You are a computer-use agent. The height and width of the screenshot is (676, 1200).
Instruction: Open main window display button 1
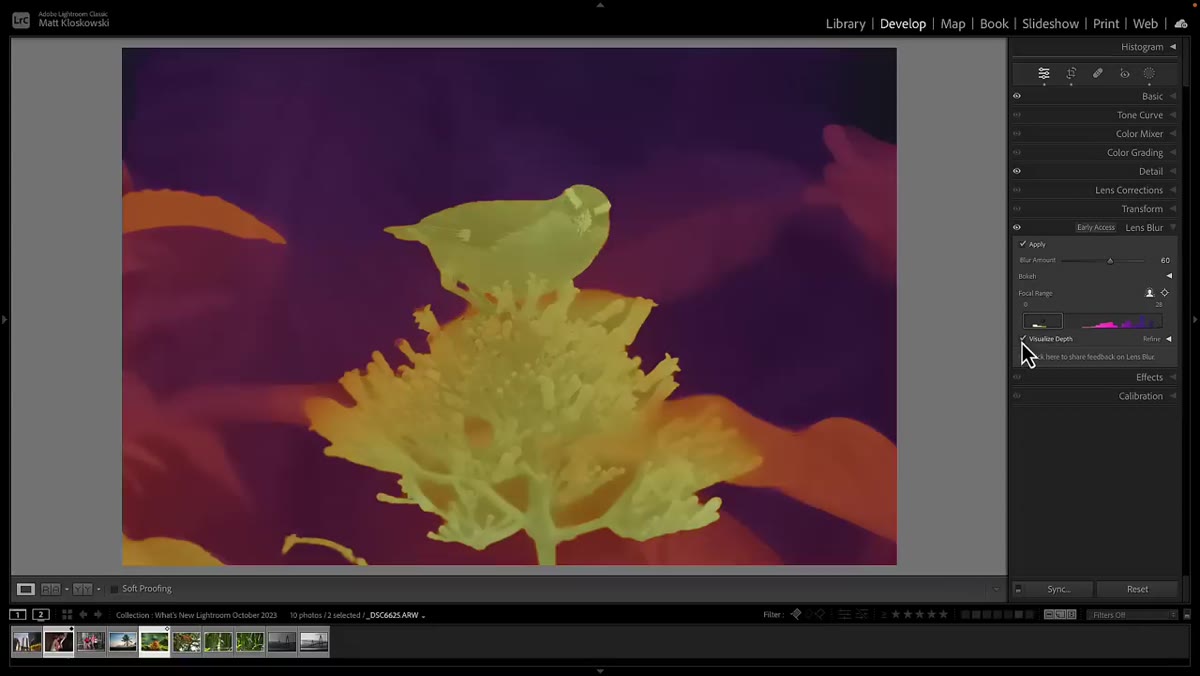18,614
